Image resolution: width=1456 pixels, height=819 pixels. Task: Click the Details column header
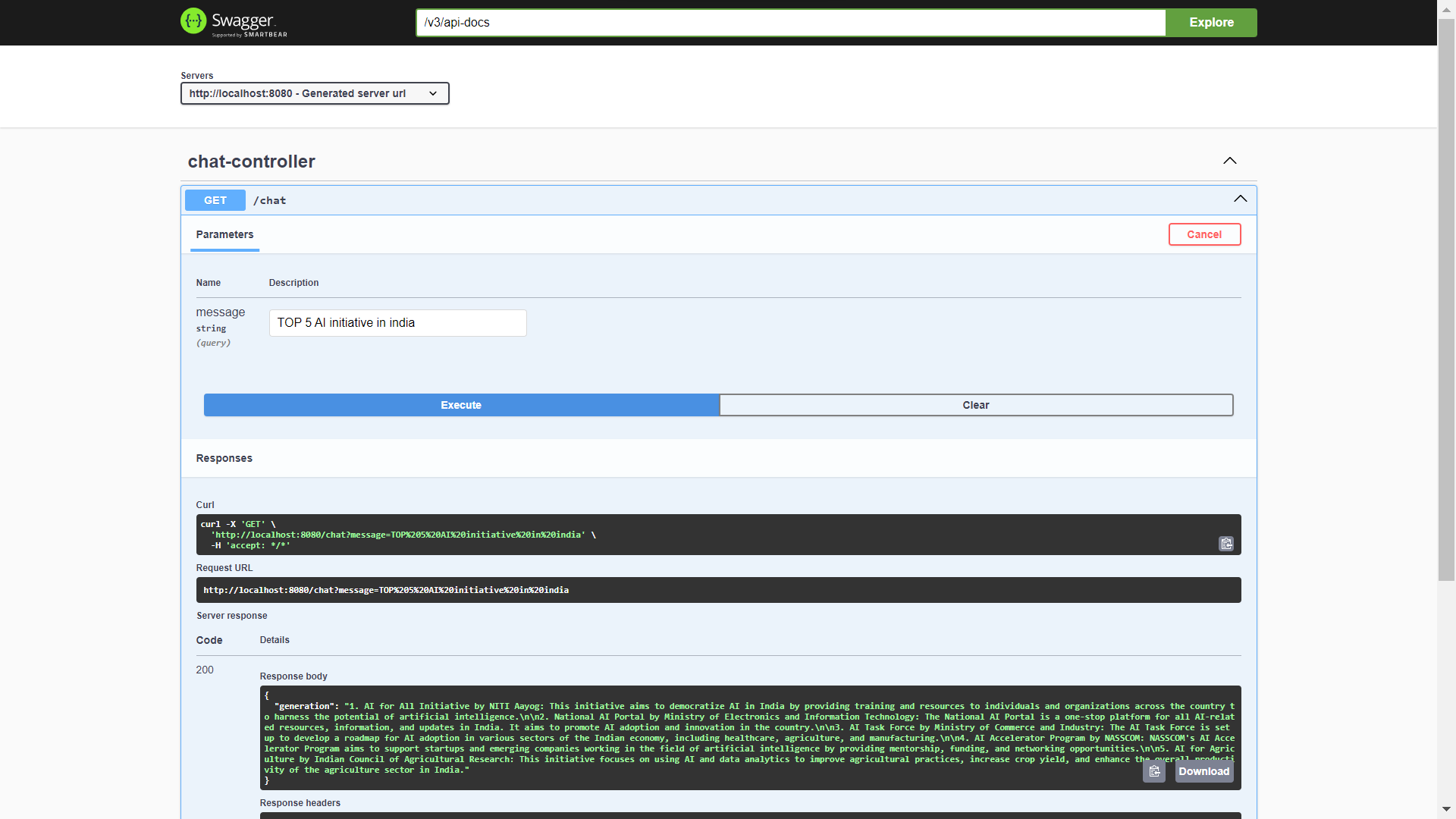pyautogui.click(x=275, y=640)
